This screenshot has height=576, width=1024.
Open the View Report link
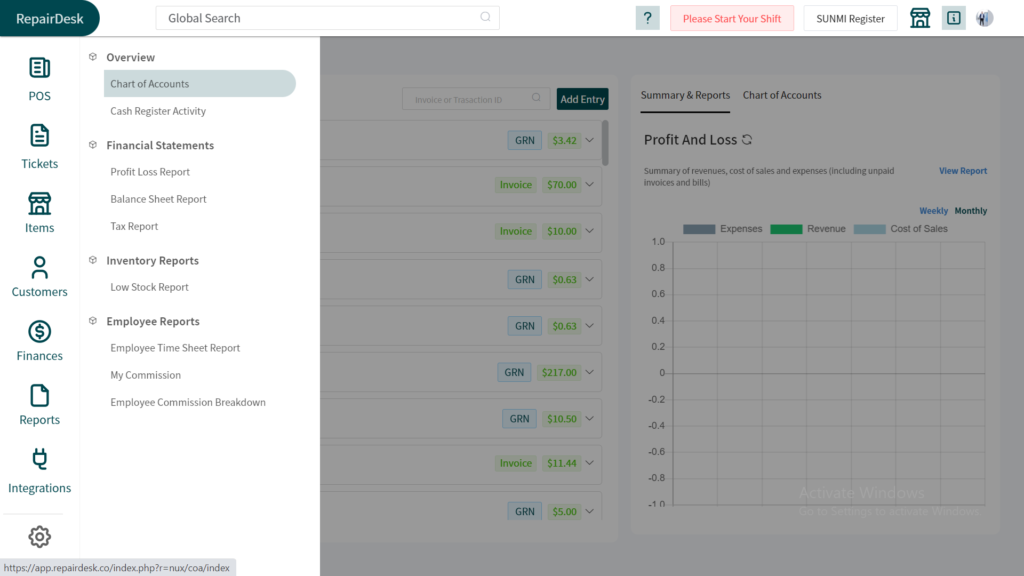tap(963, 170)
